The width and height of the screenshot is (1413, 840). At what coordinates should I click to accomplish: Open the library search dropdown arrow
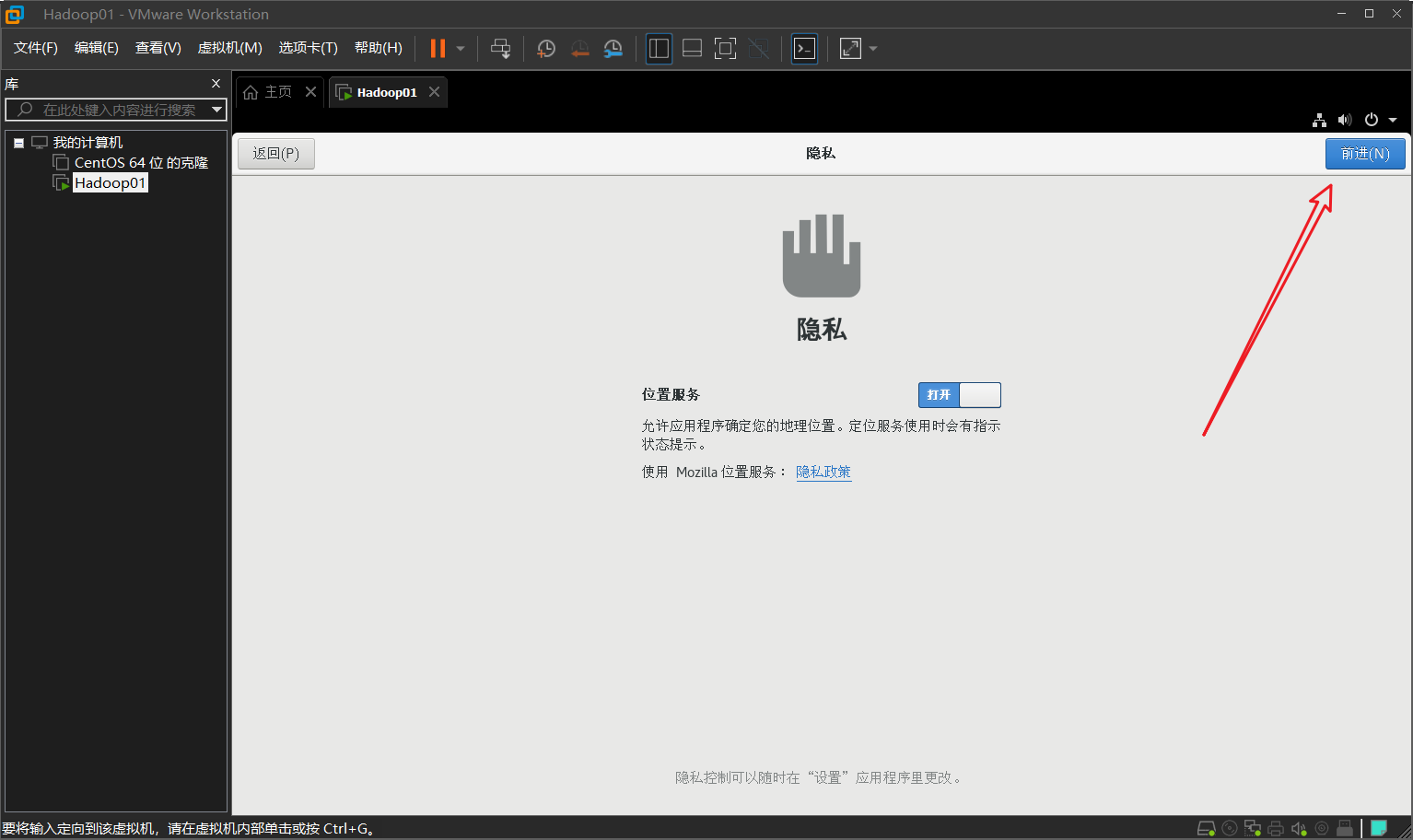pyautogui.click(x=217, y=110)
